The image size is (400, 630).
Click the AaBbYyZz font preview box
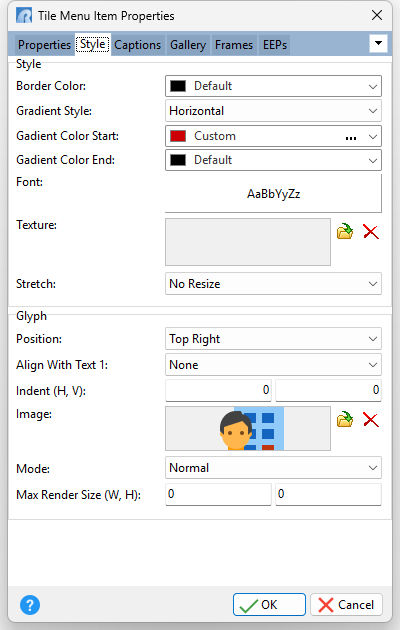(x=273, y=193)
